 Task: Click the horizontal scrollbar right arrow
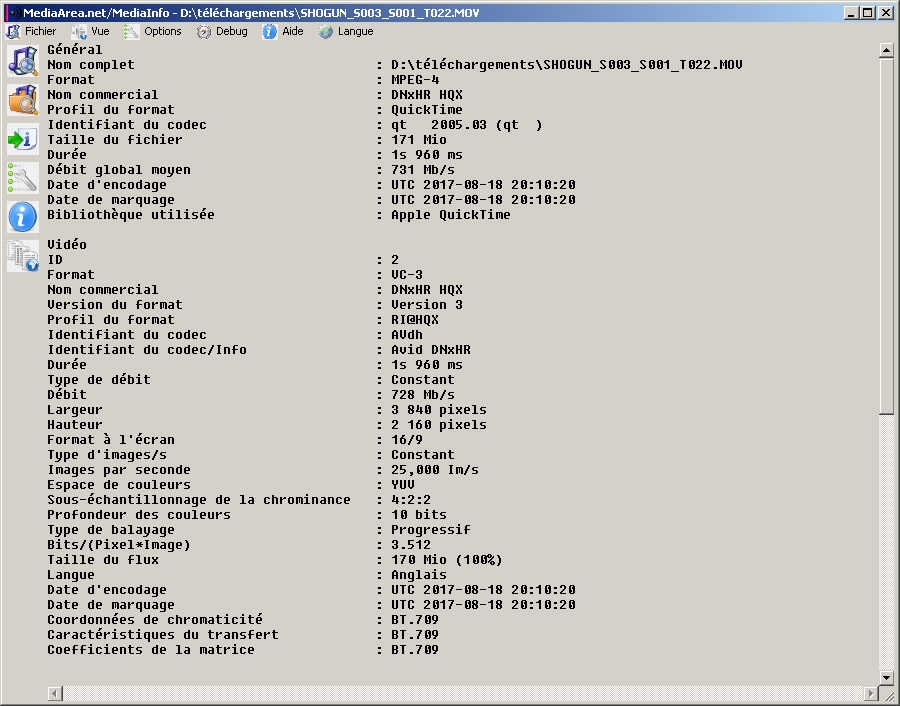(871, 693)
